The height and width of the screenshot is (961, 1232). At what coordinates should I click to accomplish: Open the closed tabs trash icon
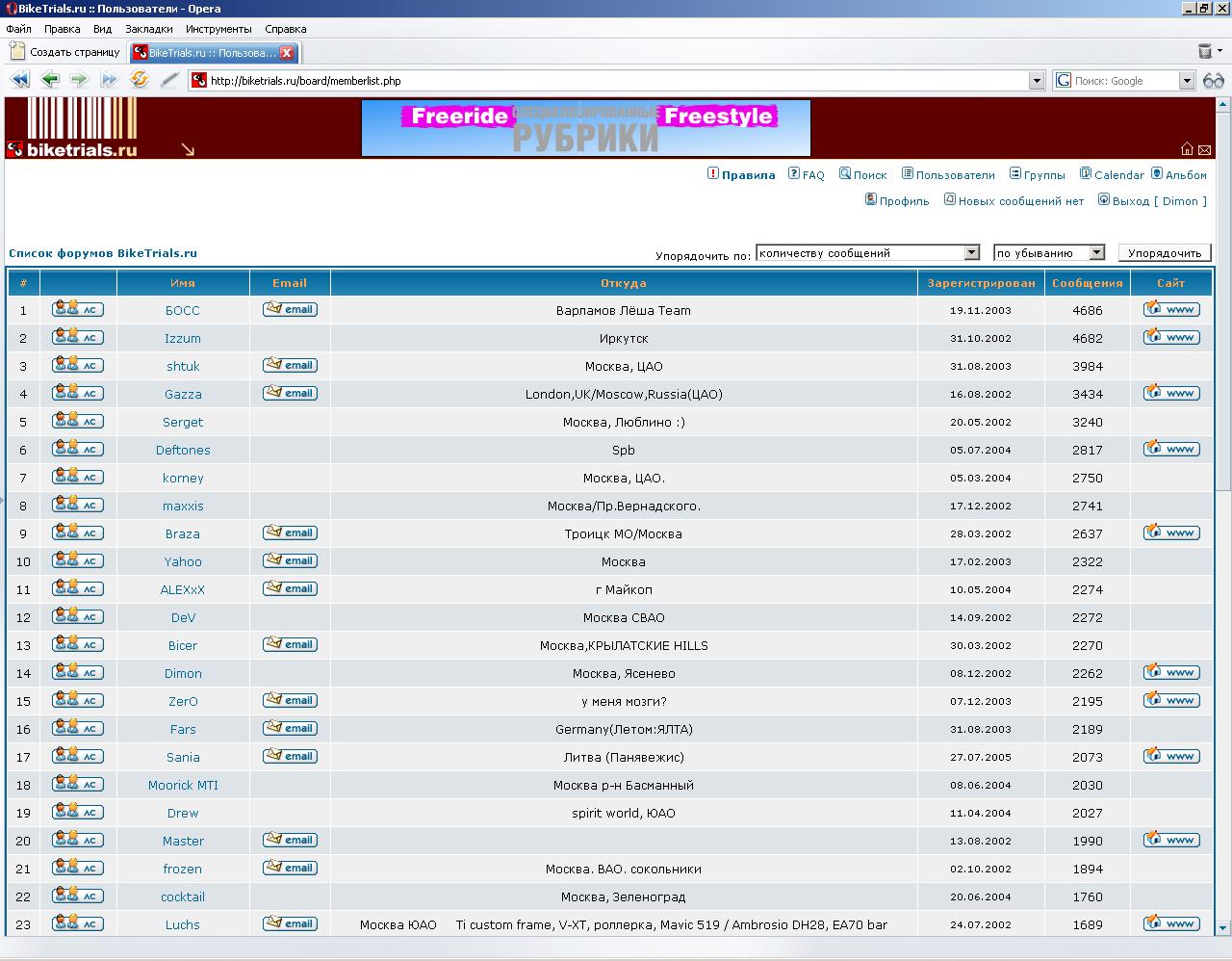click(x=1205, y=52)
